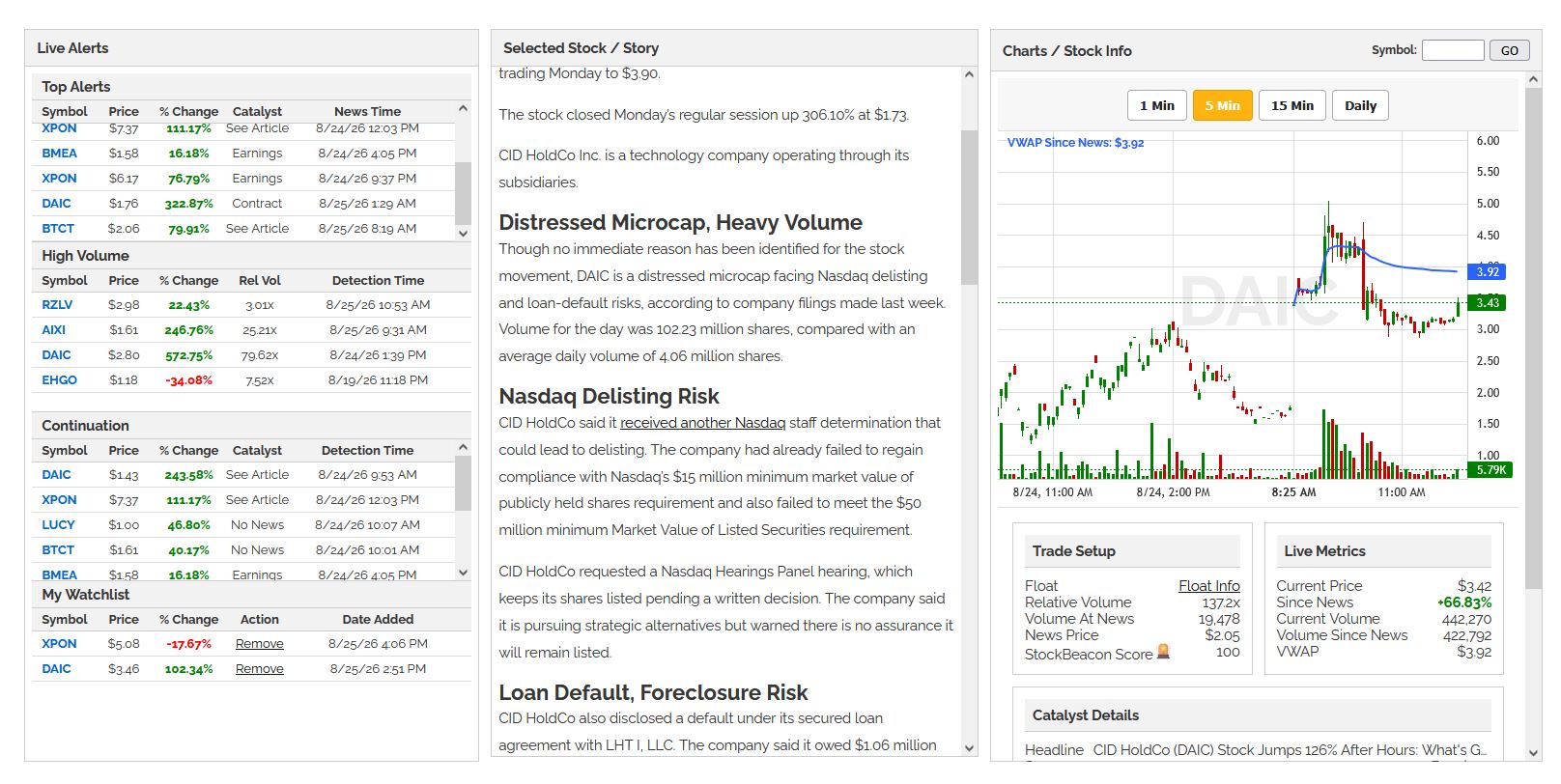Click Rel Vol header in High Volume

point(260,280)
